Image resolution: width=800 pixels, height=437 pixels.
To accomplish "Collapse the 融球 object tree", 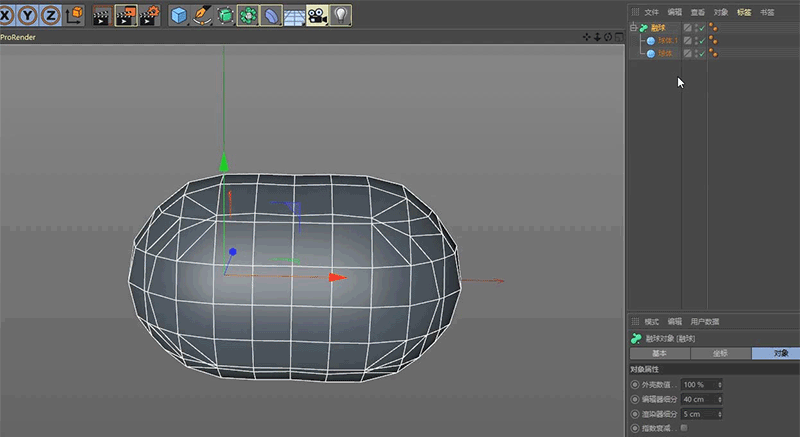I will 632,28.
